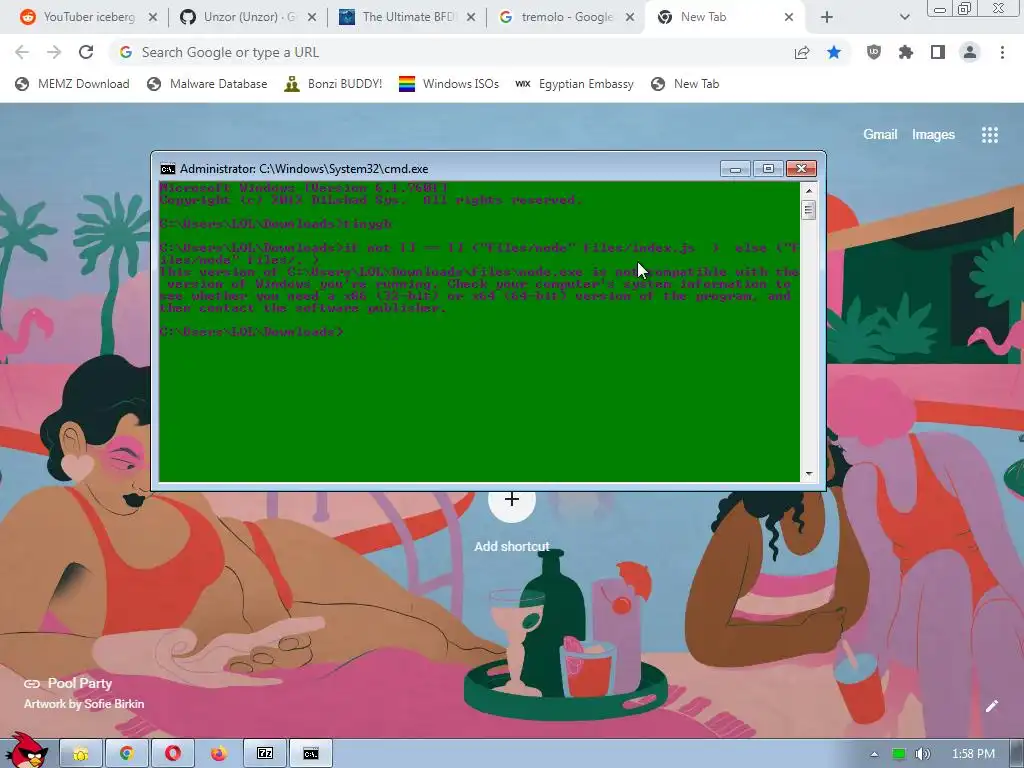Click the Chrome taskbar icon
1024x768 pixels.
pos(127,754)
